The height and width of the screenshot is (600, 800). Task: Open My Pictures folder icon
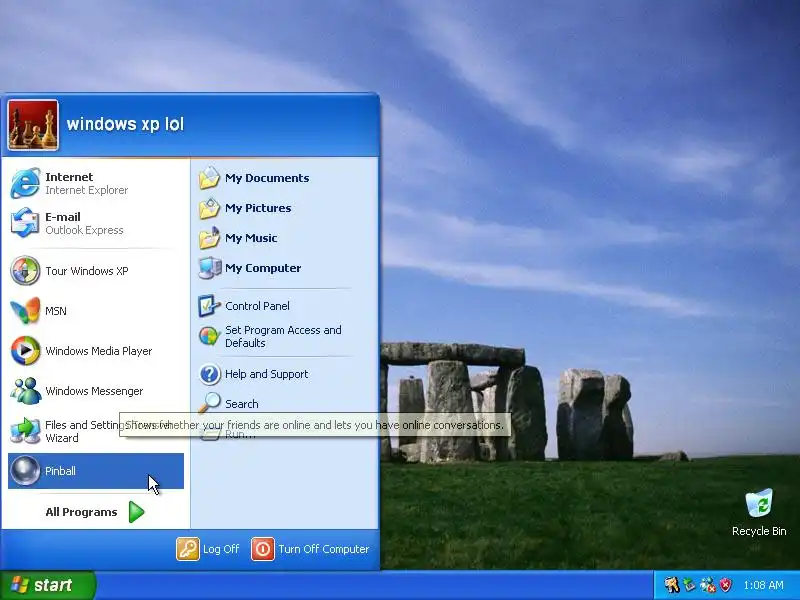209,208
